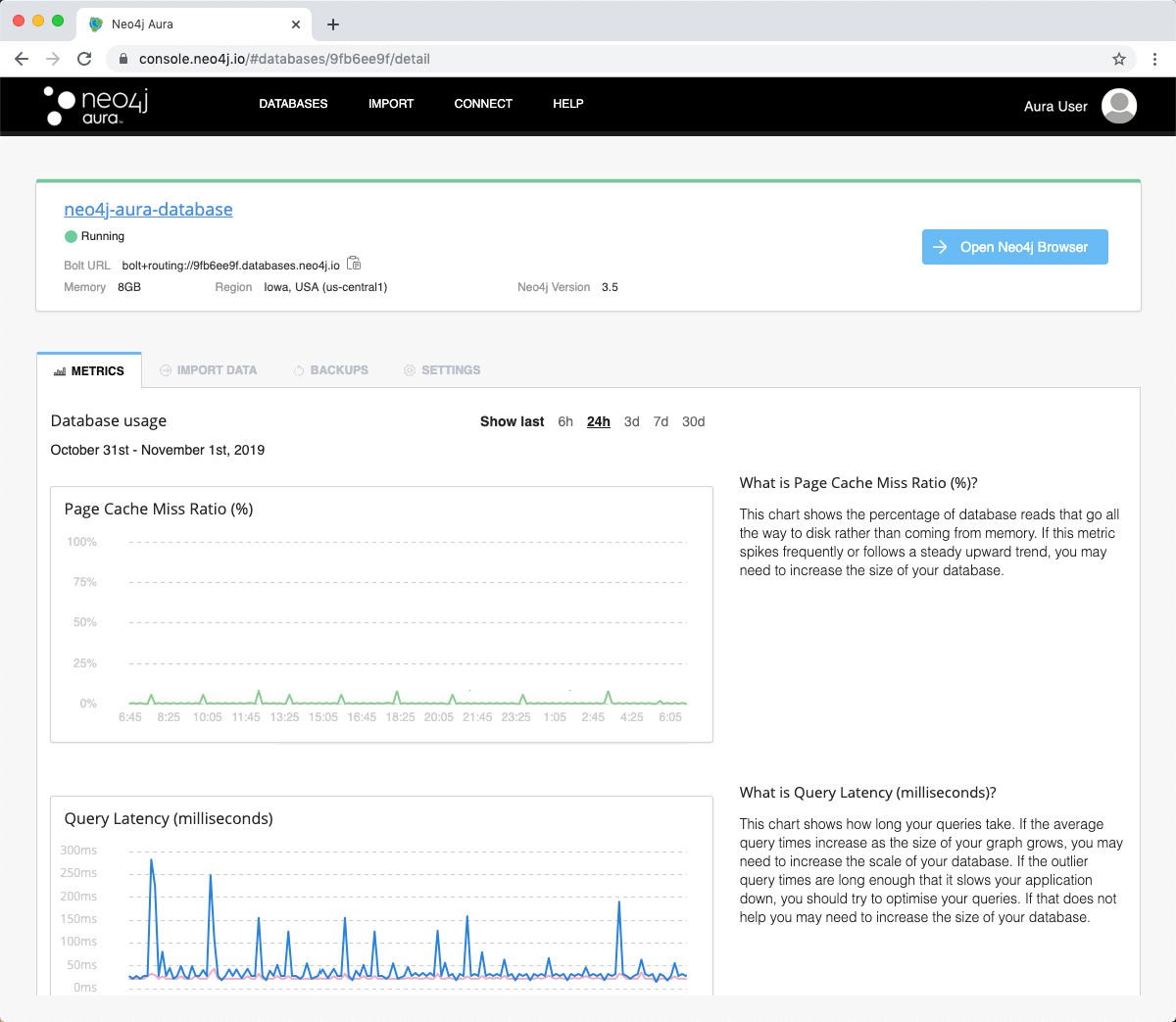The width and height of the screenshot is (1176, 1022).
Task: Click the green Running status dot
Action: coord(71,236)
